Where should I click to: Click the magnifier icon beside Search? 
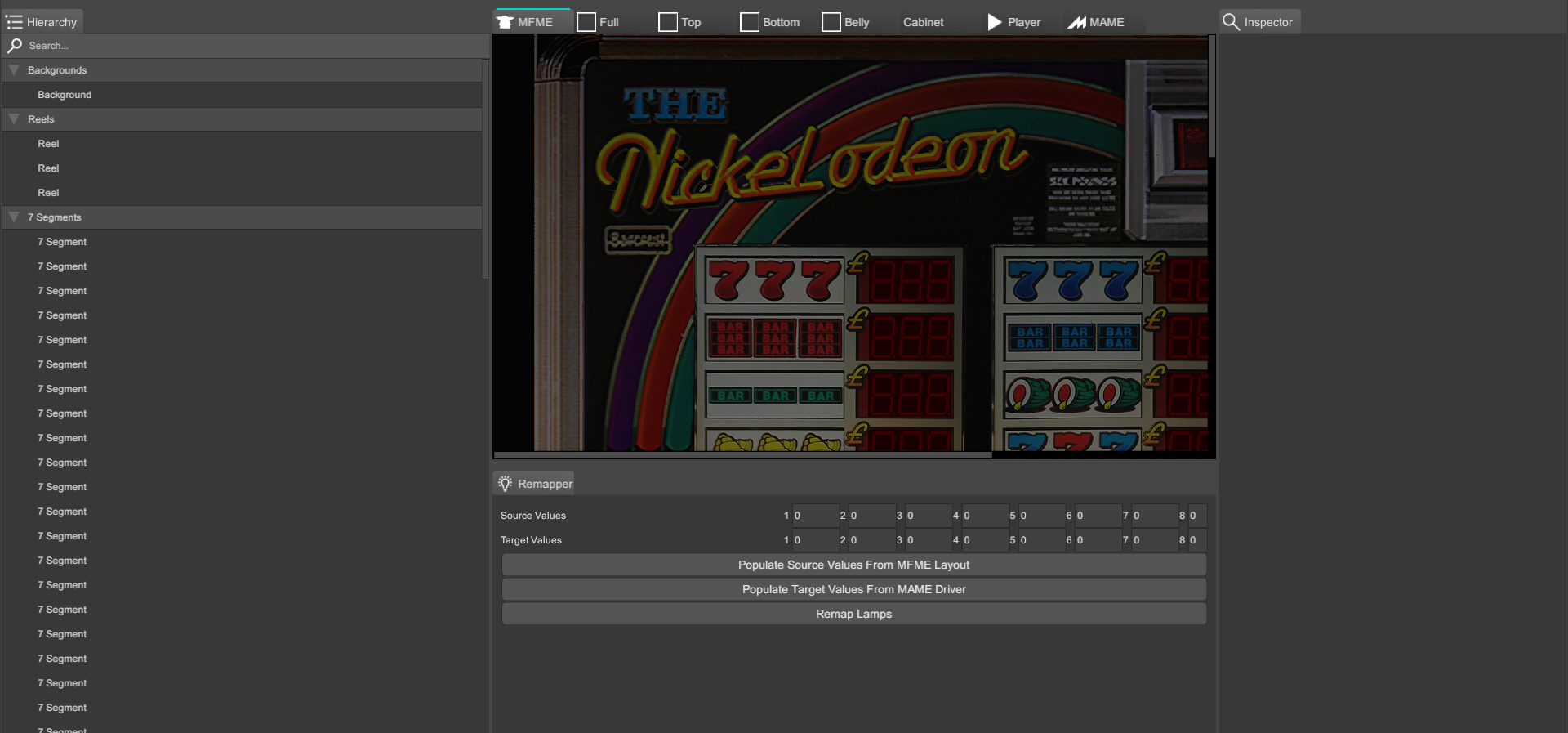(x=15, y=46)
